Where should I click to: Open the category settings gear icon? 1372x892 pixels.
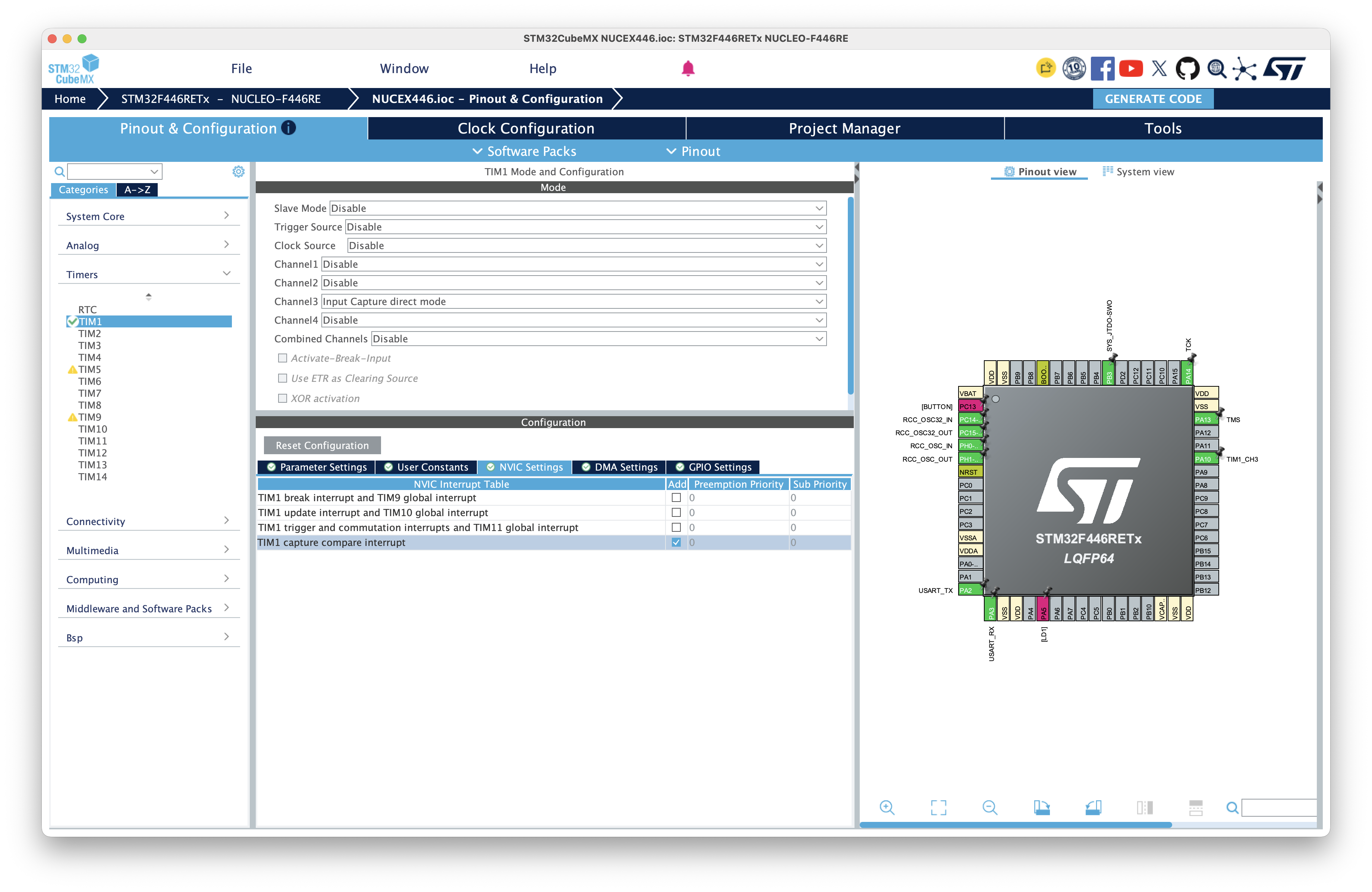coord(238,171)
